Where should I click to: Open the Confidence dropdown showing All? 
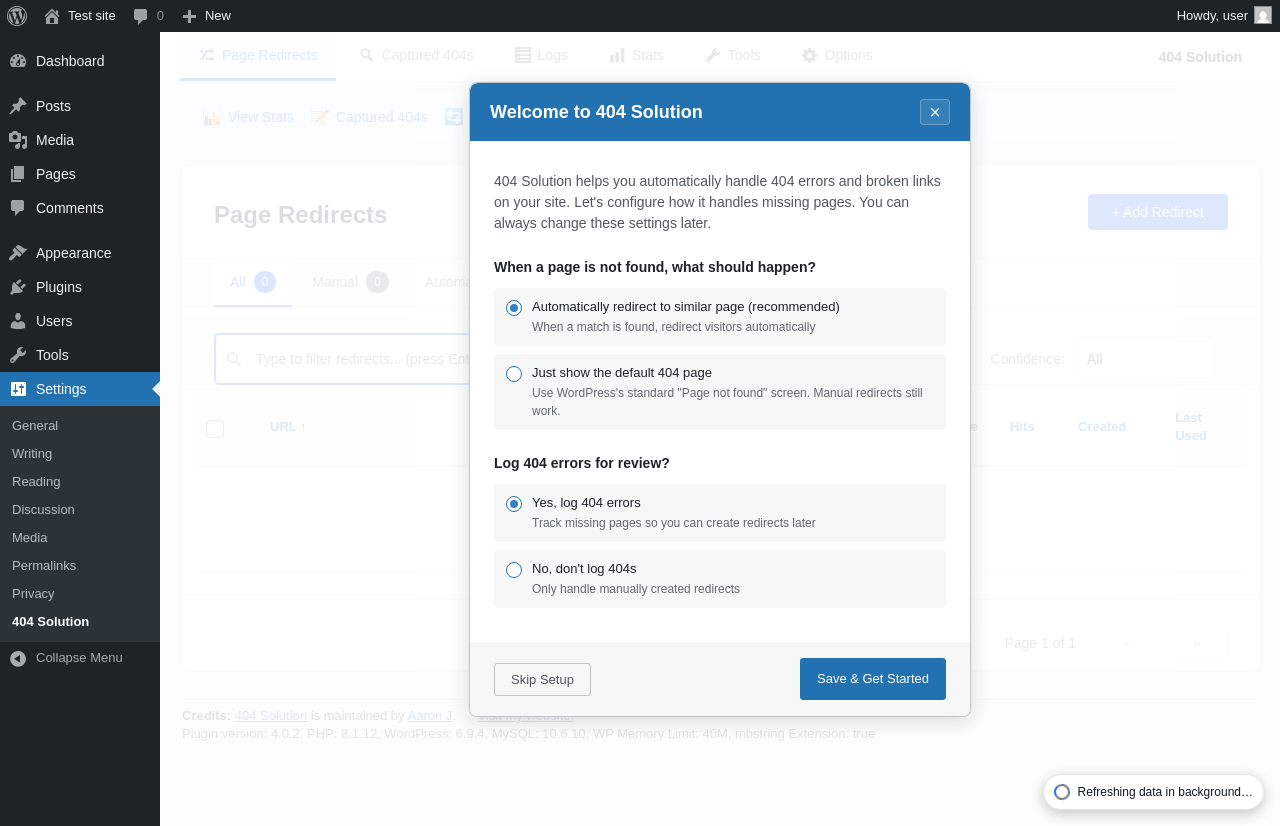click(x=1145, y=359)
